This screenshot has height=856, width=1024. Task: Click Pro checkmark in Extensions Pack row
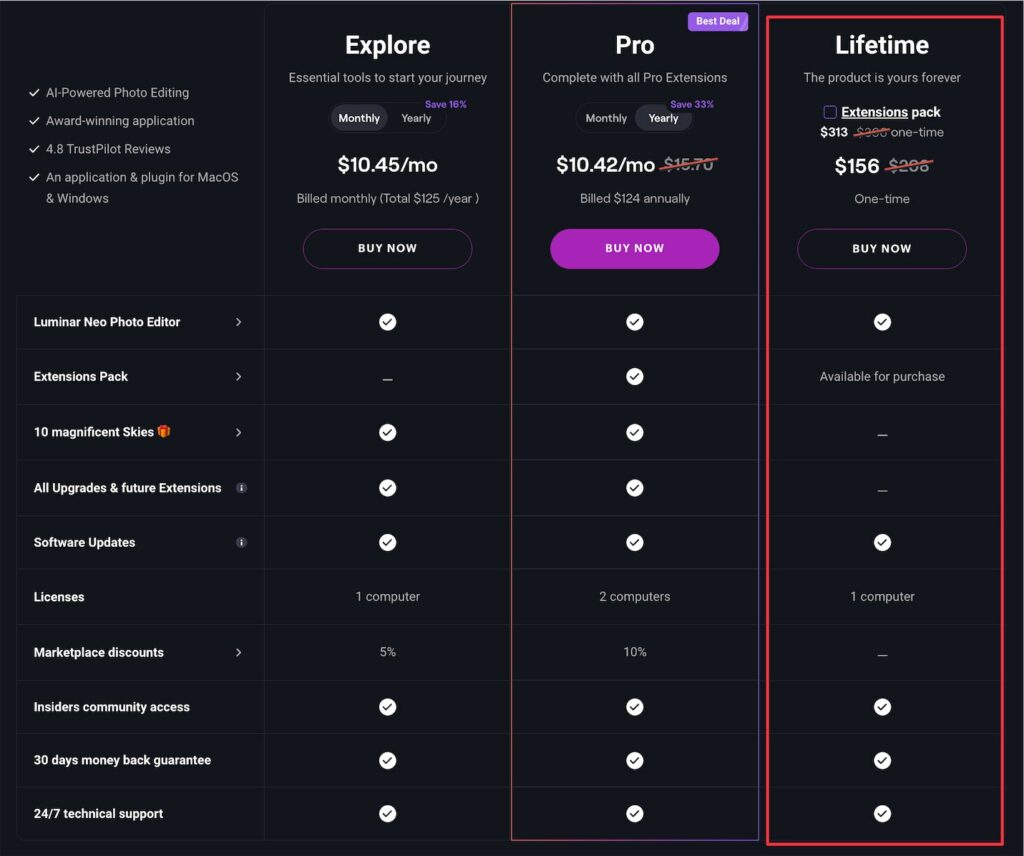[635, 376]
